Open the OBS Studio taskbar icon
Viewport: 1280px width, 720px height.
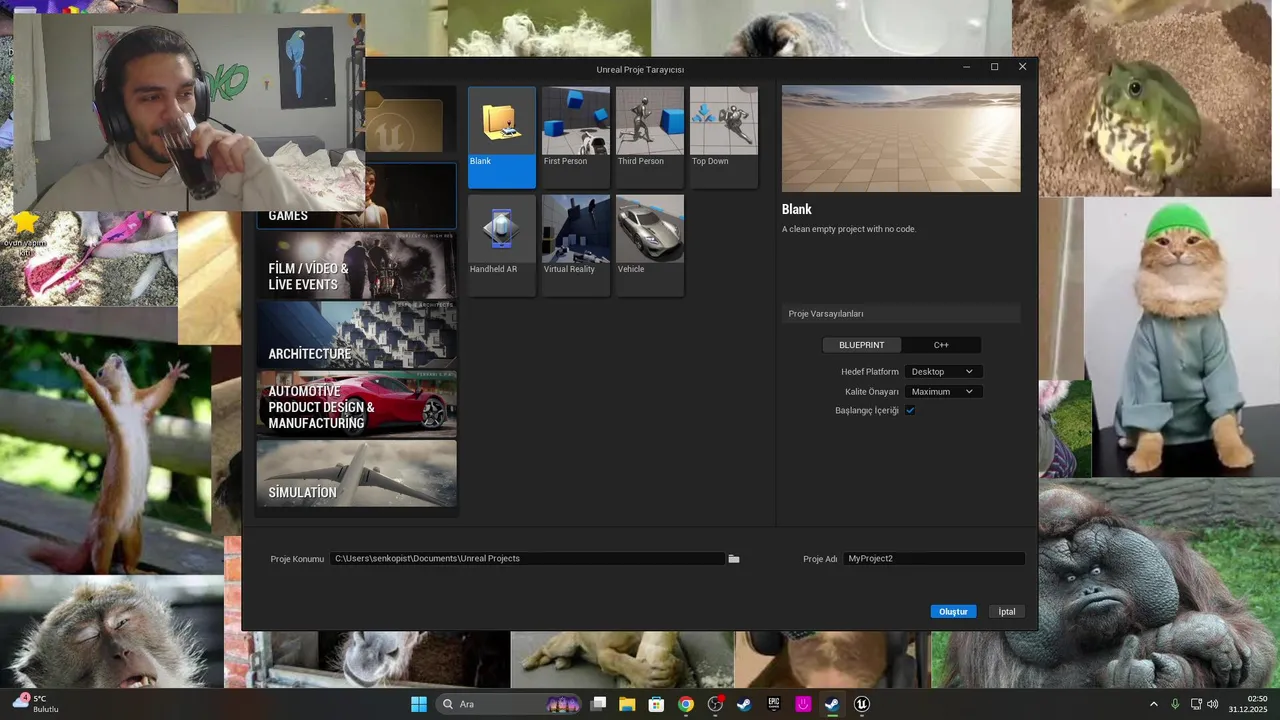click(715, 704)
